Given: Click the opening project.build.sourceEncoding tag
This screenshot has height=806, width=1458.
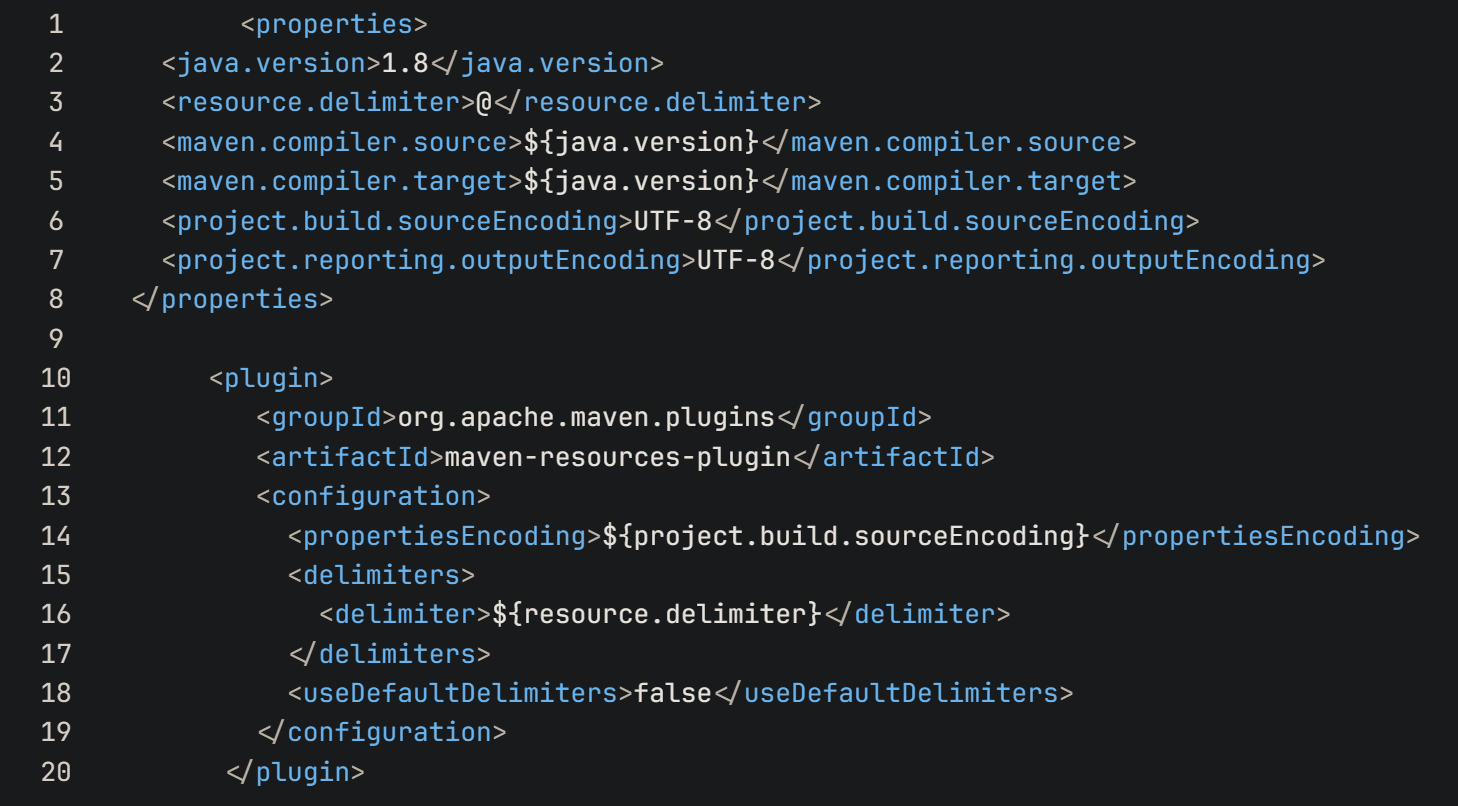Looking at the screenshot, I should coord(398,220).
